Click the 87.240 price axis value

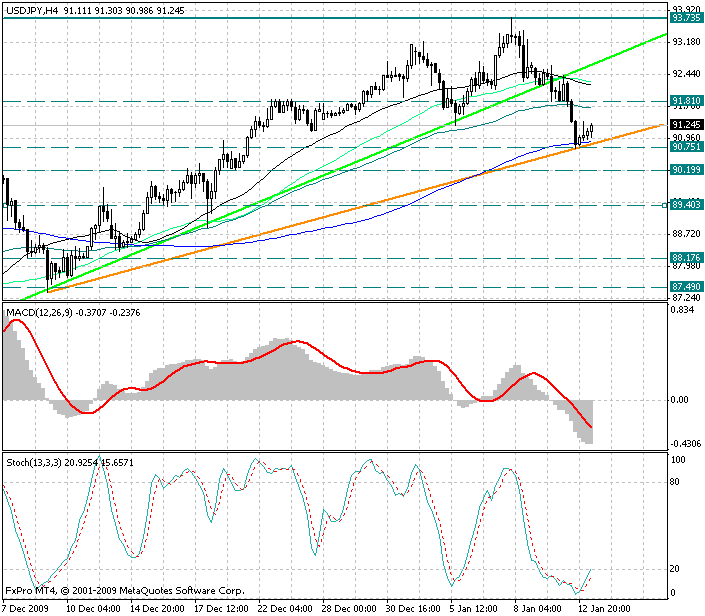coord(686,298)
